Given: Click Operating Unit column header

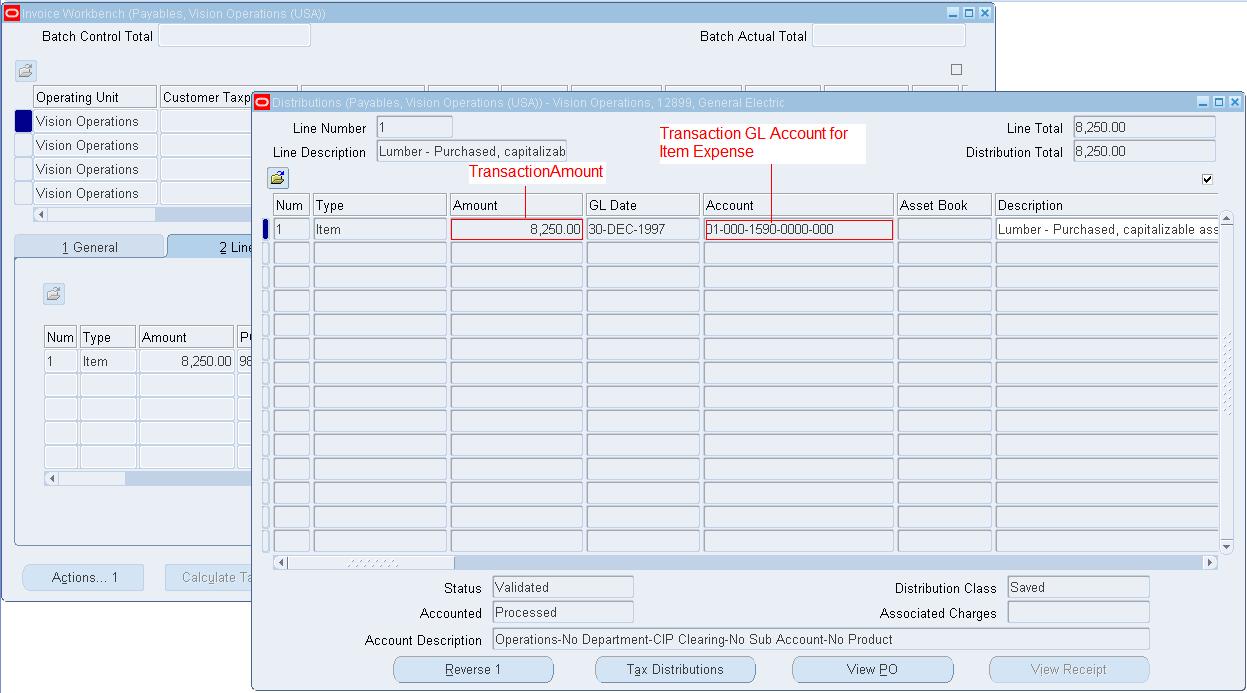Looking at the screenshot, I should tap(95, 97).
